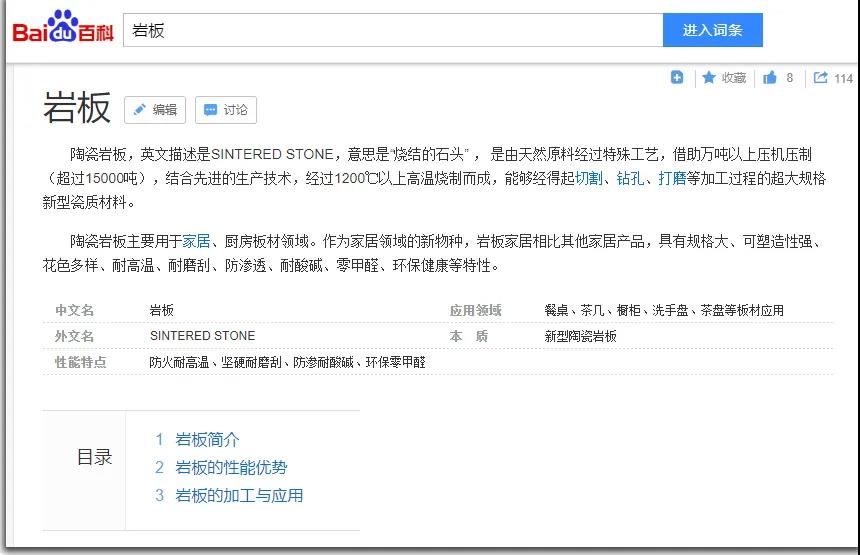
Task: Click the pencil 编辑 edit button
Action: coord(155,110)
